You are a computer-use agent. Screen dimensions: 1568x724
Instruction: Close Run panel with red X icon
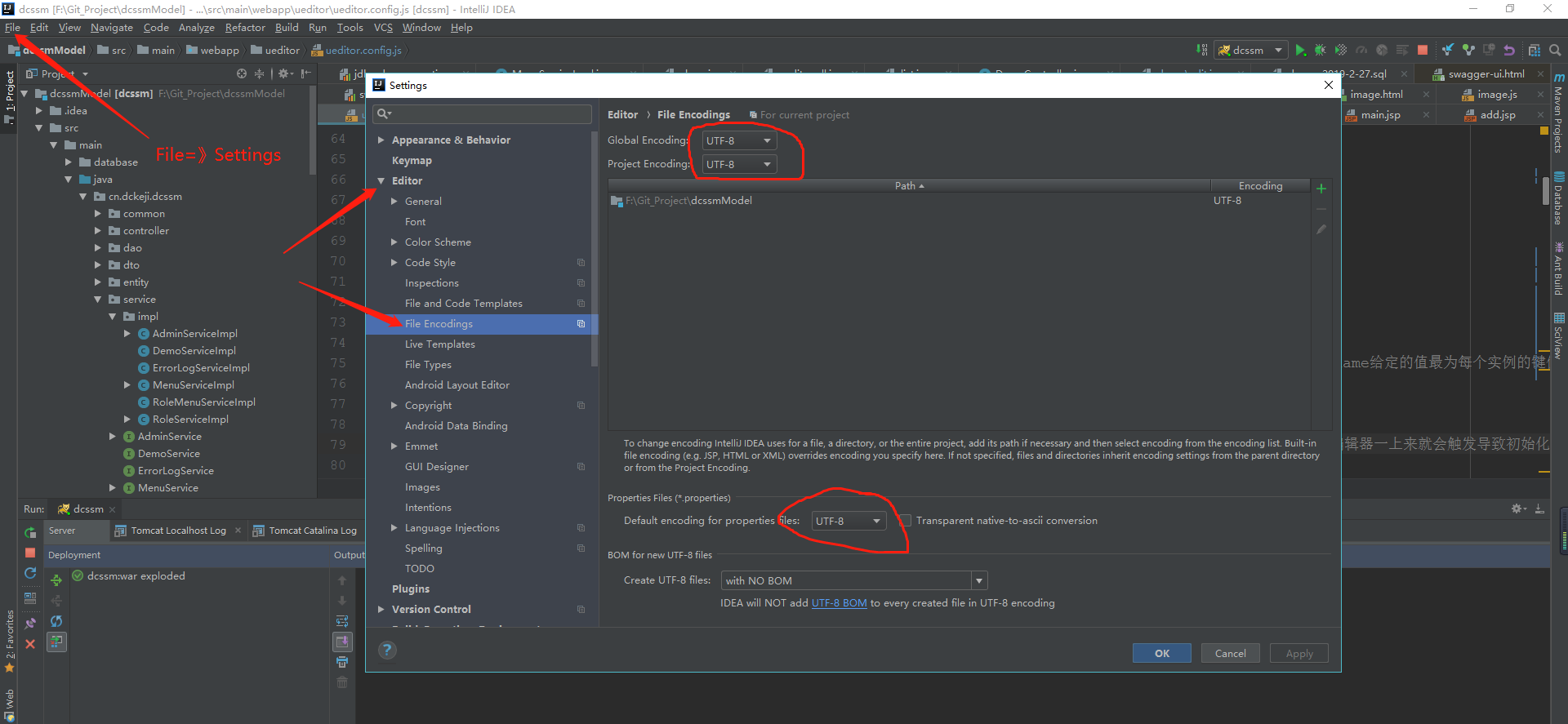(x=30, y=644)
